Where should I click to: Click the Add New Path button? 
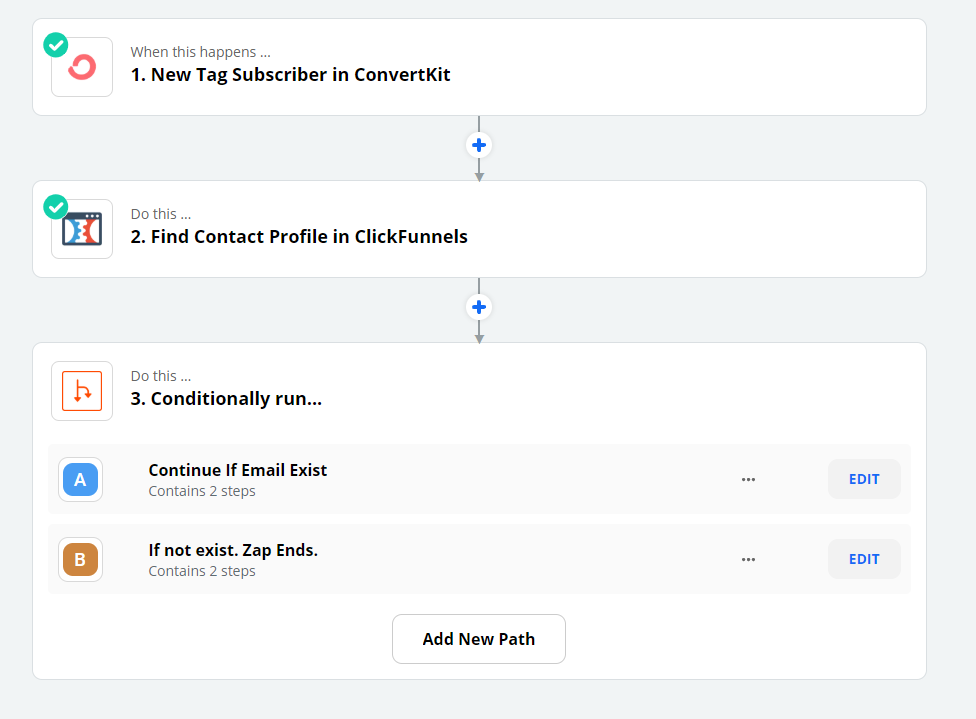point(479,639)
